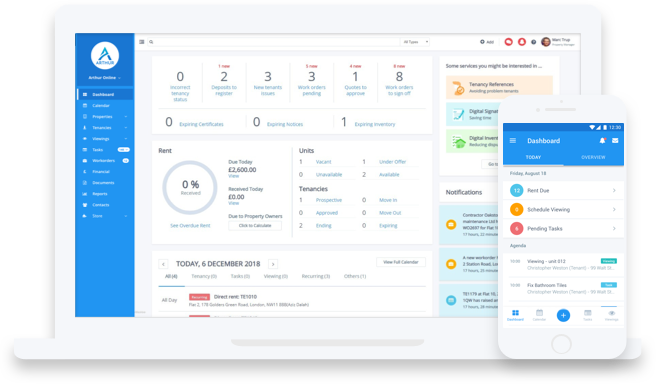Open the red notification bell icon
656x384 pixels.
[522, 42]
